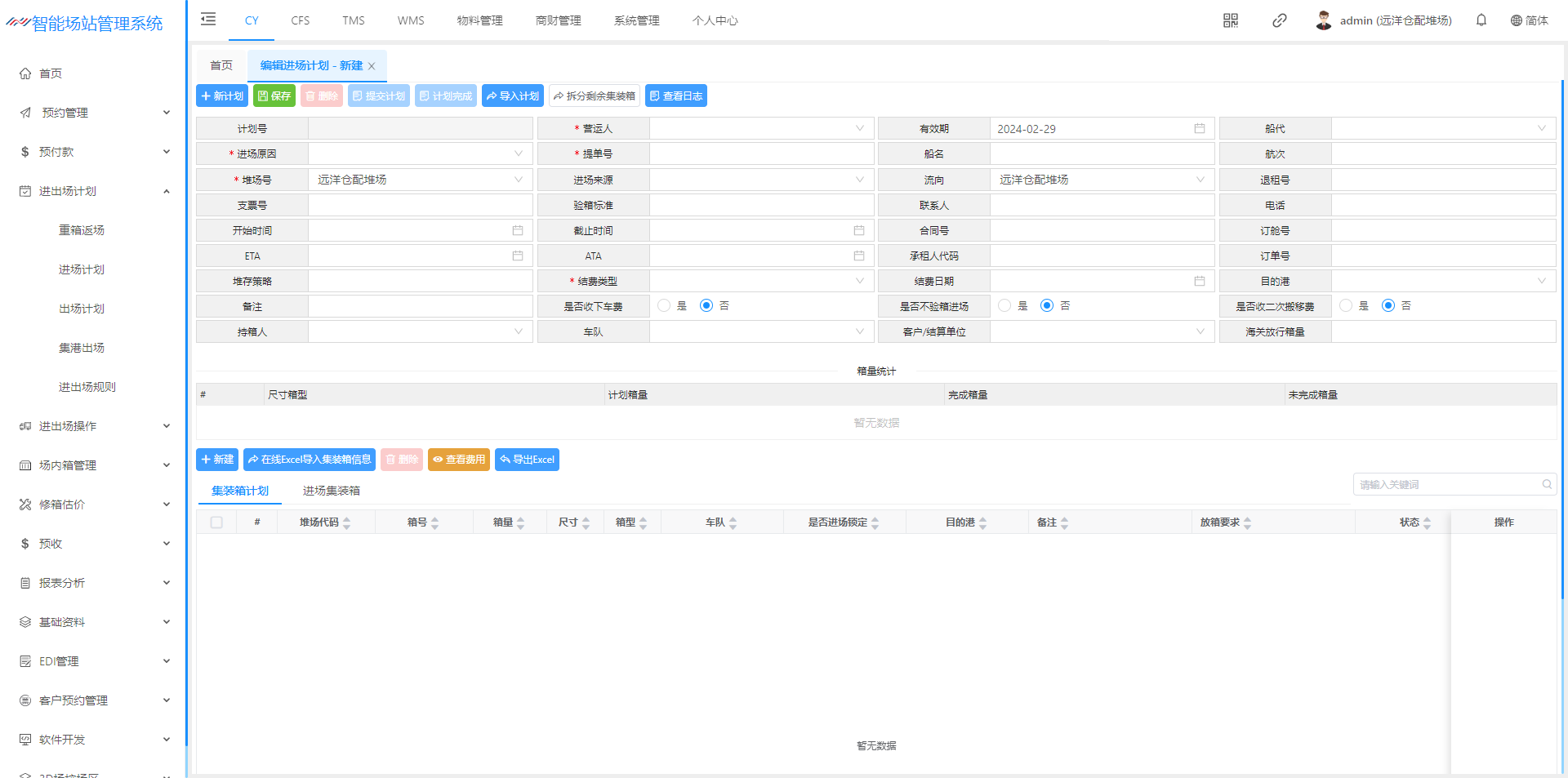Select 是 for 是否收下车费
The image size is (1568, 778).
664,306
